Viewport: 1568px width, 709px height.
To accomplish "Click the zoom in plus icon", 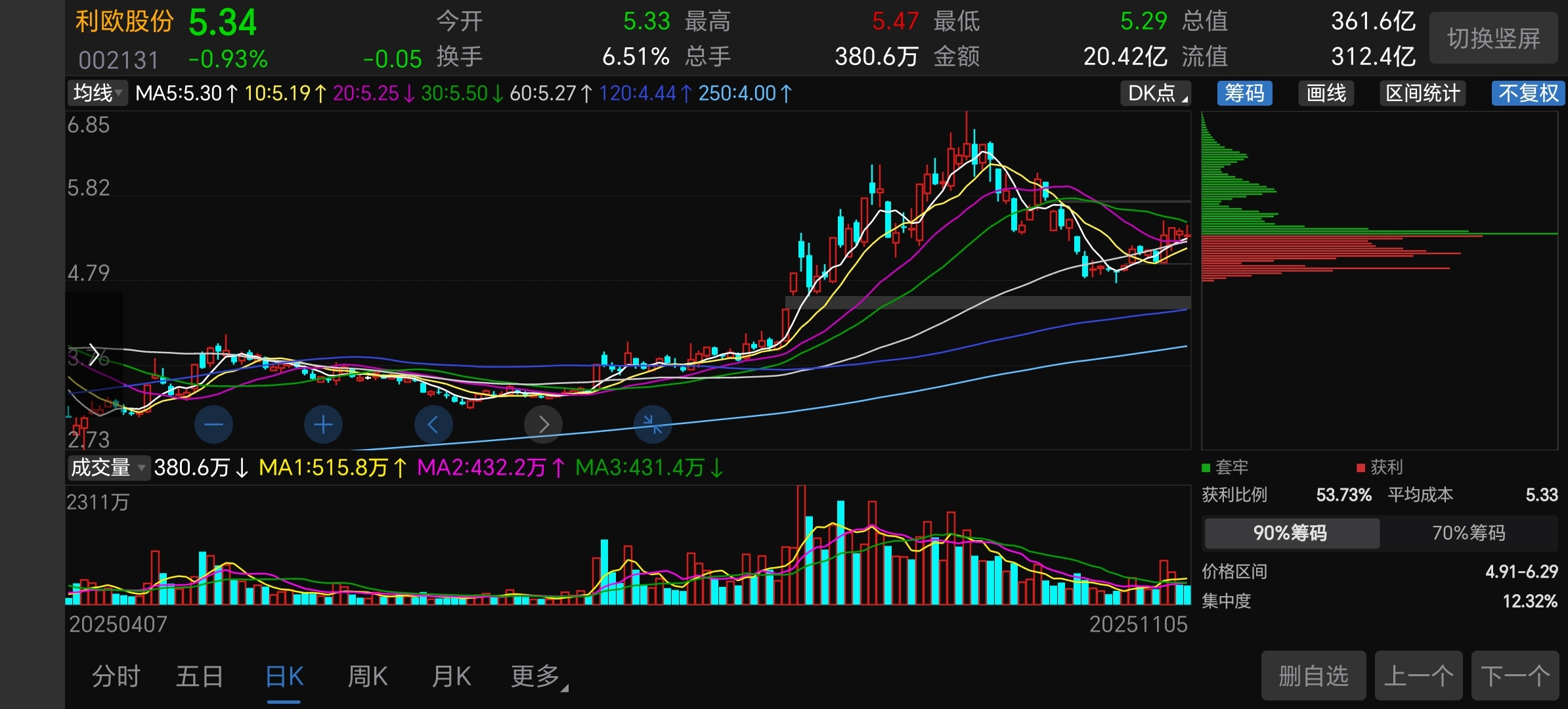I will coord(323,425).
